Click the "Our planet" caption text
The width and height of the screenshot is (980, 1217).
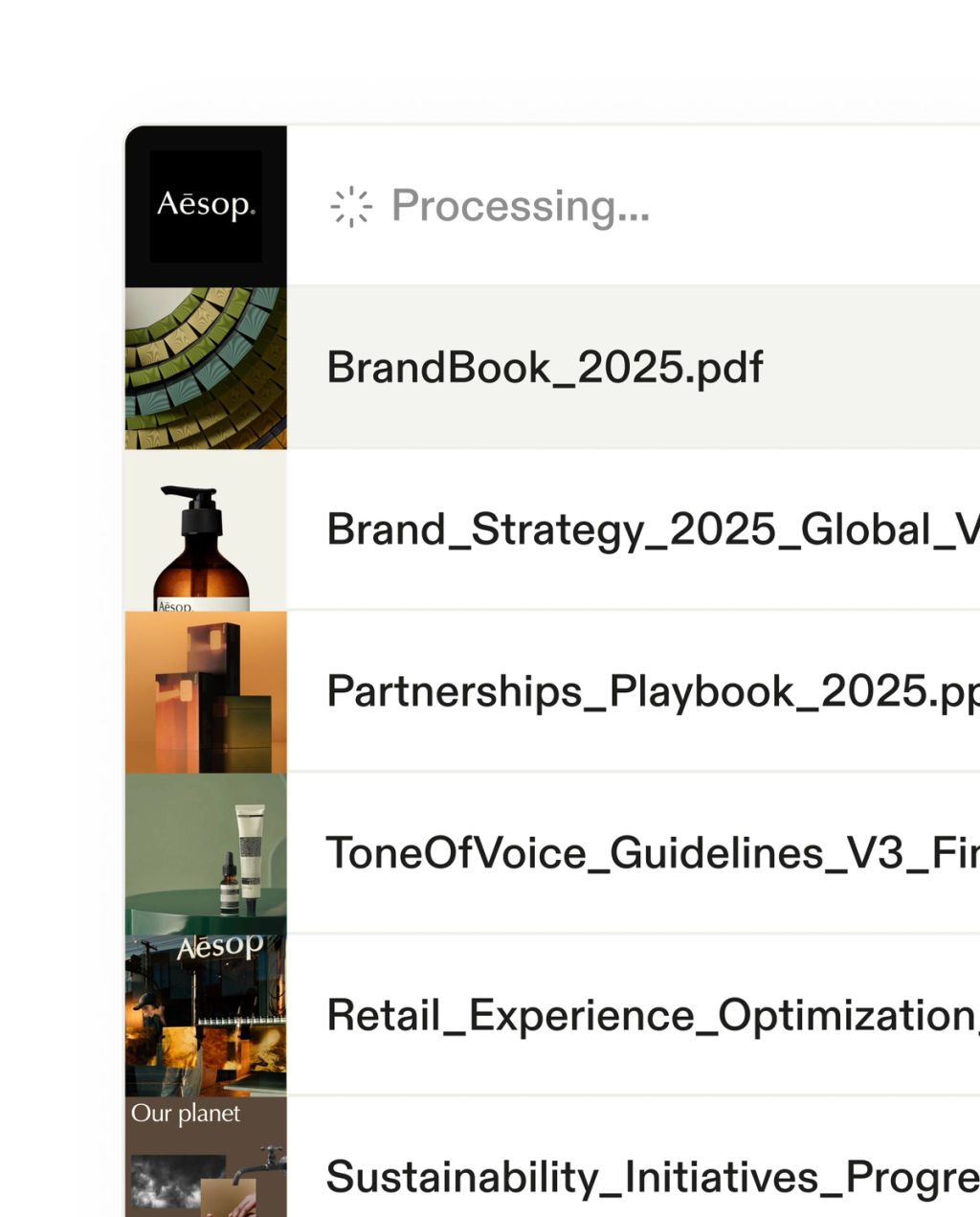click(x=186, y=1114)
